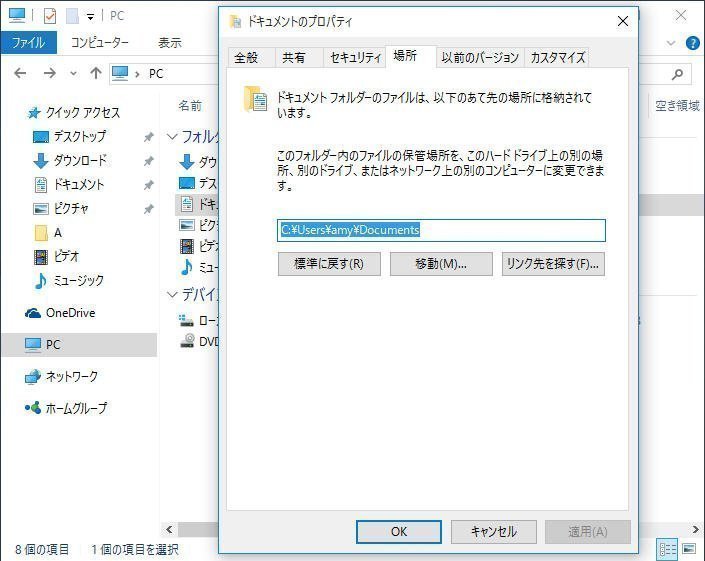Screen dimensions: 705x561
Task: Click the 適用(A) button
Action: tap(588, 532)
